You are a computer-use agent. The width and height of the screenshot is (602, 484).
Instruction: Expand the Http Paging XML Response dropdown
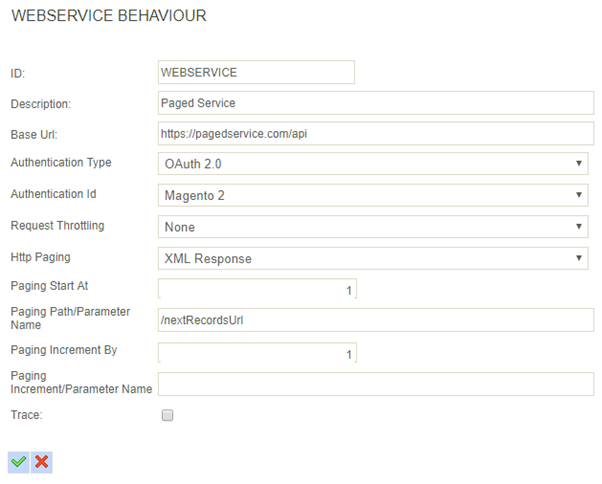(373, 259)
